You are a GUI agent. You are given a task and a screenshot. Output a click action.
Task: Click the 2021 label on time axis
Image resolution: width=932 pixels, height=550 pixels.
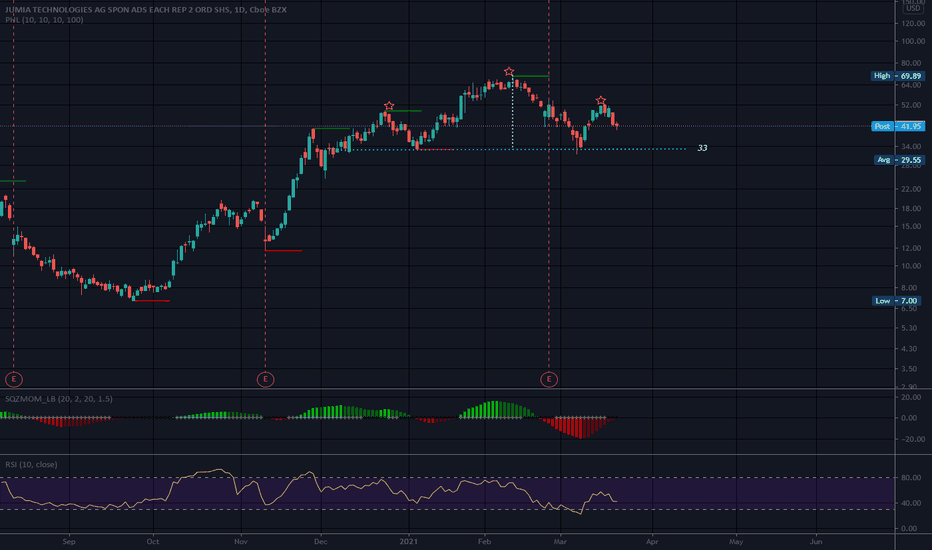[408, 542]
